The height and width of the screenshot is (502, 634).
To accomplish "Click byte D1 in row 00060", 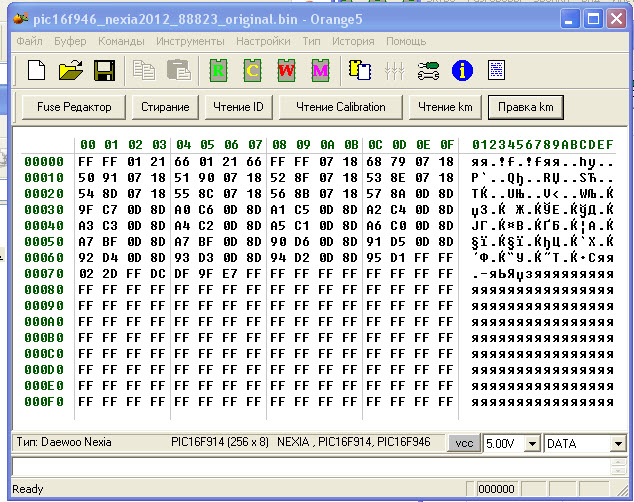I will click(398, 258).
